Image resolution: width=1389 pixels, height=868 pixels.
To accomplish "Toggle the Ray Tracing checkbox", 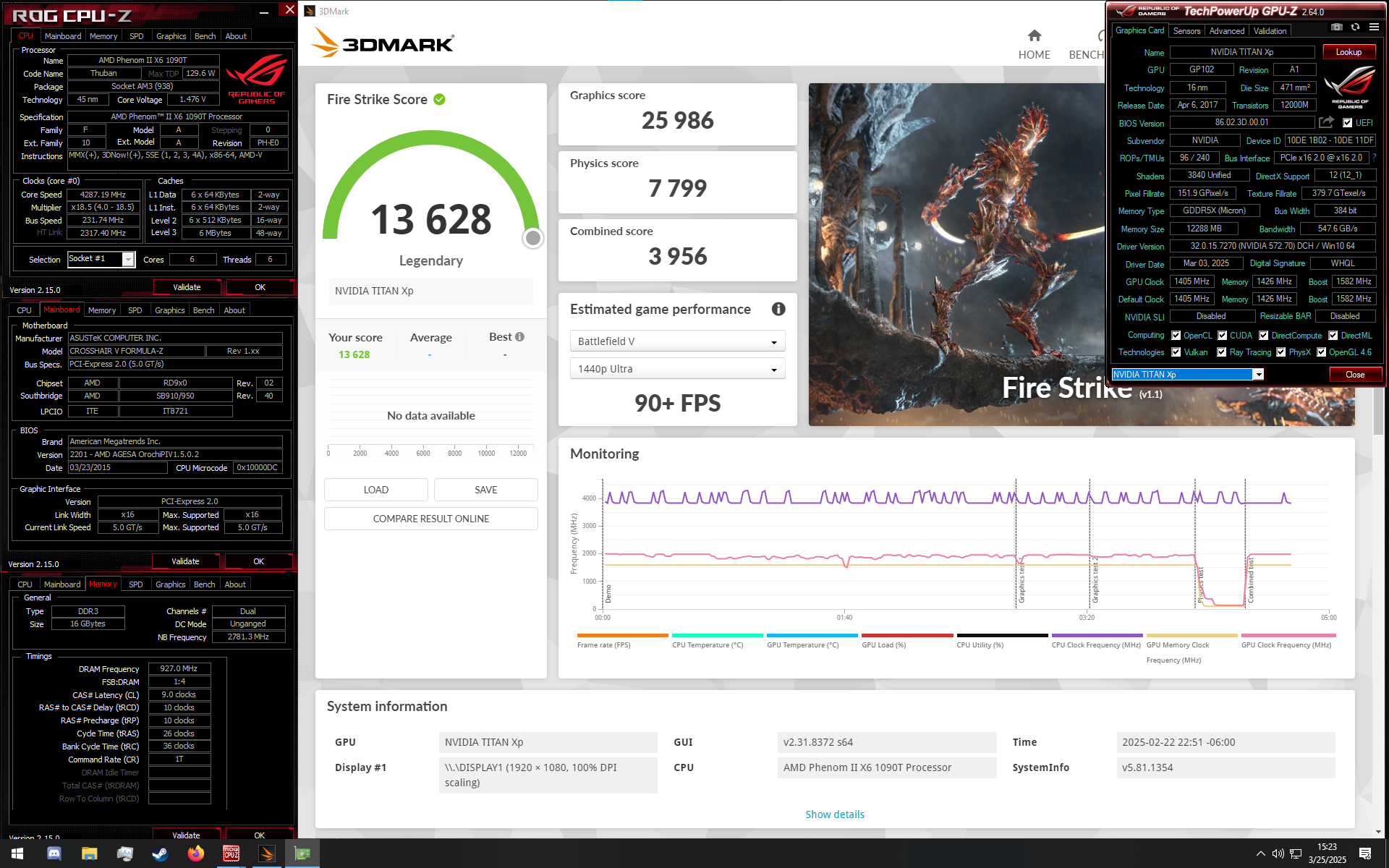I will click(1222, 352).
